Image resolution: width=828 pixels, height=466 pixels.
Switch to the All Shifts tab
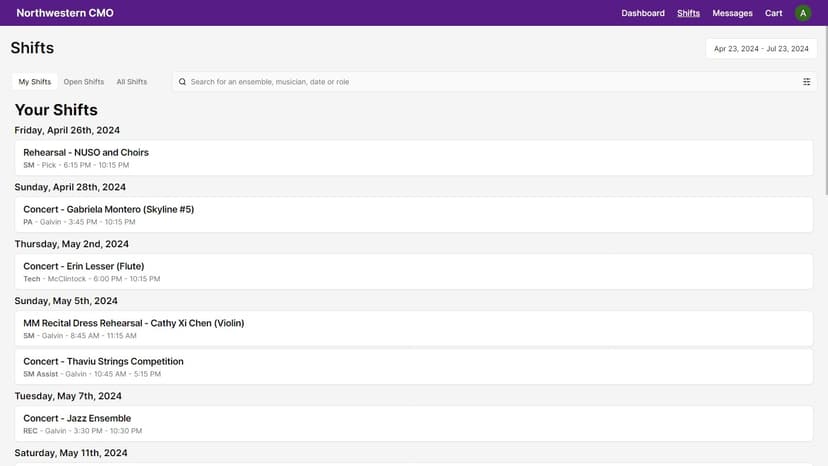point(132,82)
